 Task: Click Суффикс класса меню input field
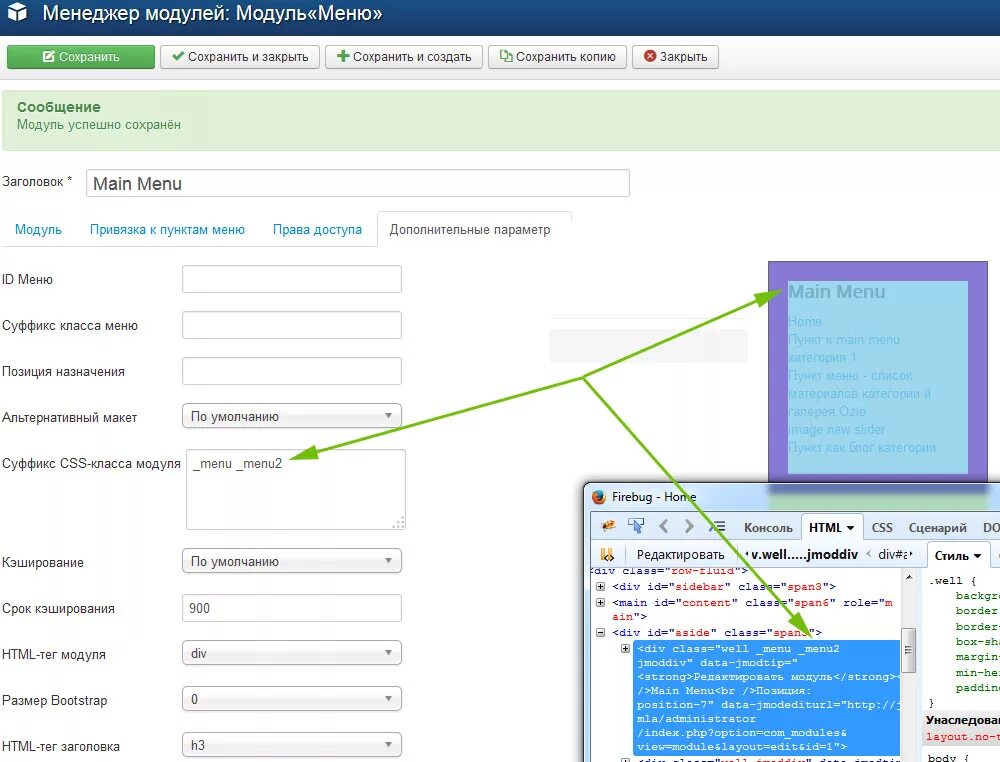tap(292, 325)
